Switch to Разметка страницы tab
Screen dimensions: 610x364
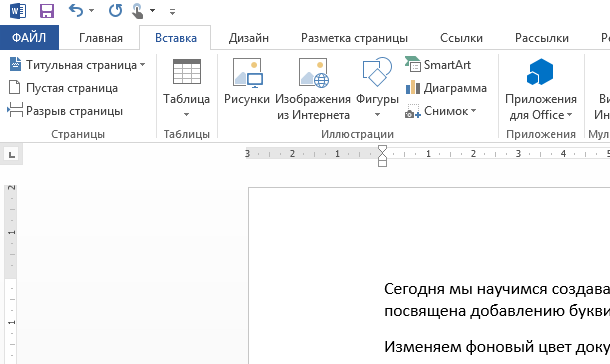pos(354,38)
